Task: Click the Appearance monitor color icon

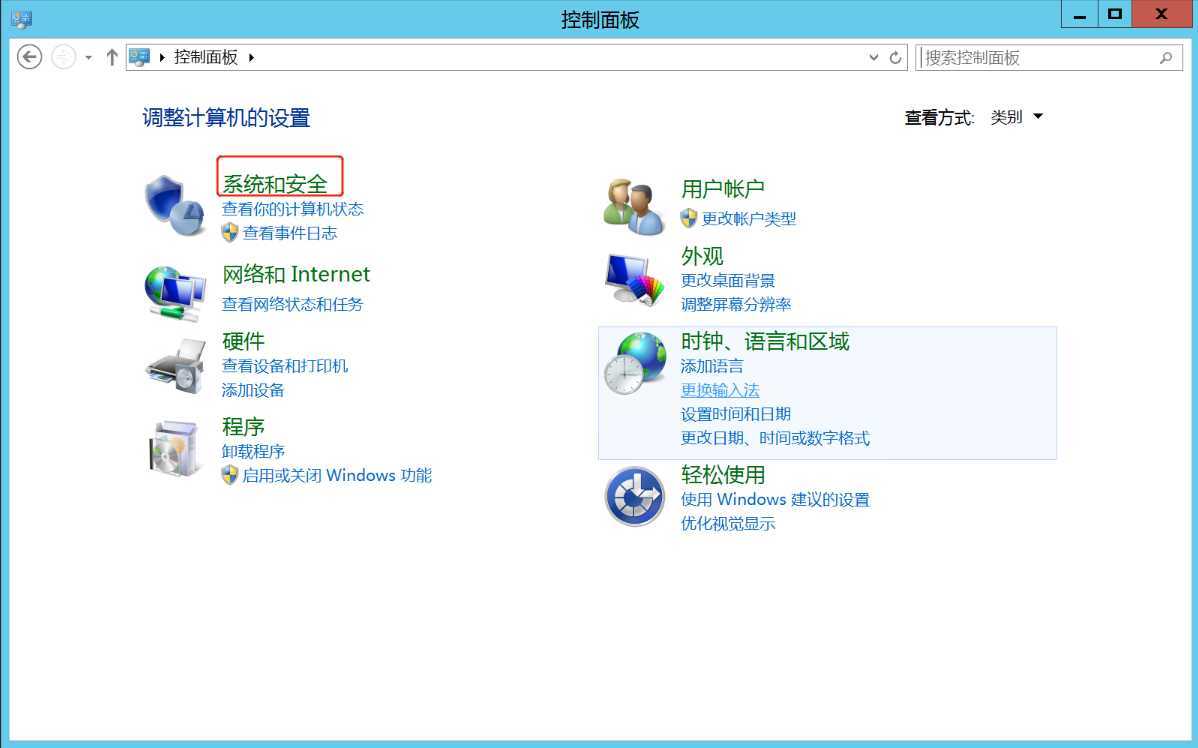Action: point(635,279)
